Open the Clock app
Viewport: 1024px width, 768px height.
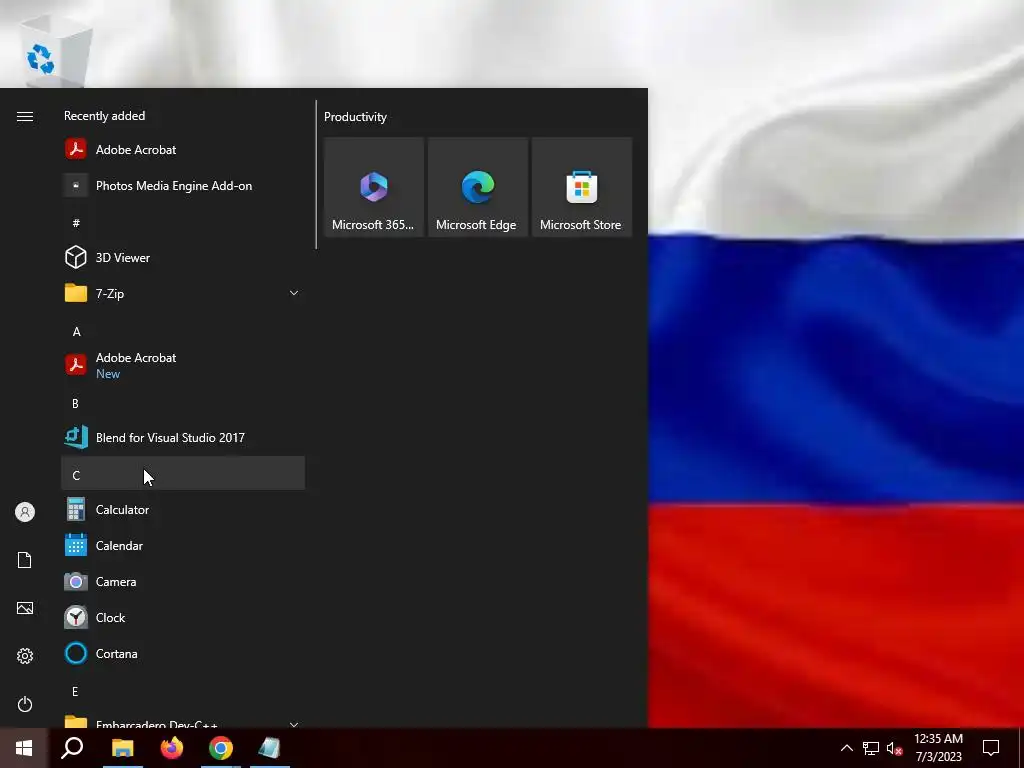coord(183,617)
